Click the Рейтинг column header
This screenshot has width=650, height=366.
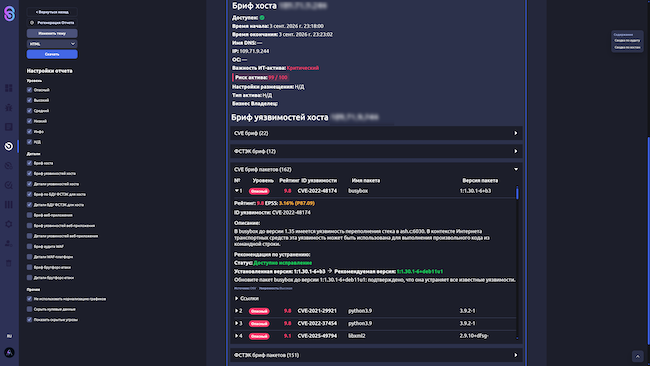tap(289, 181)
